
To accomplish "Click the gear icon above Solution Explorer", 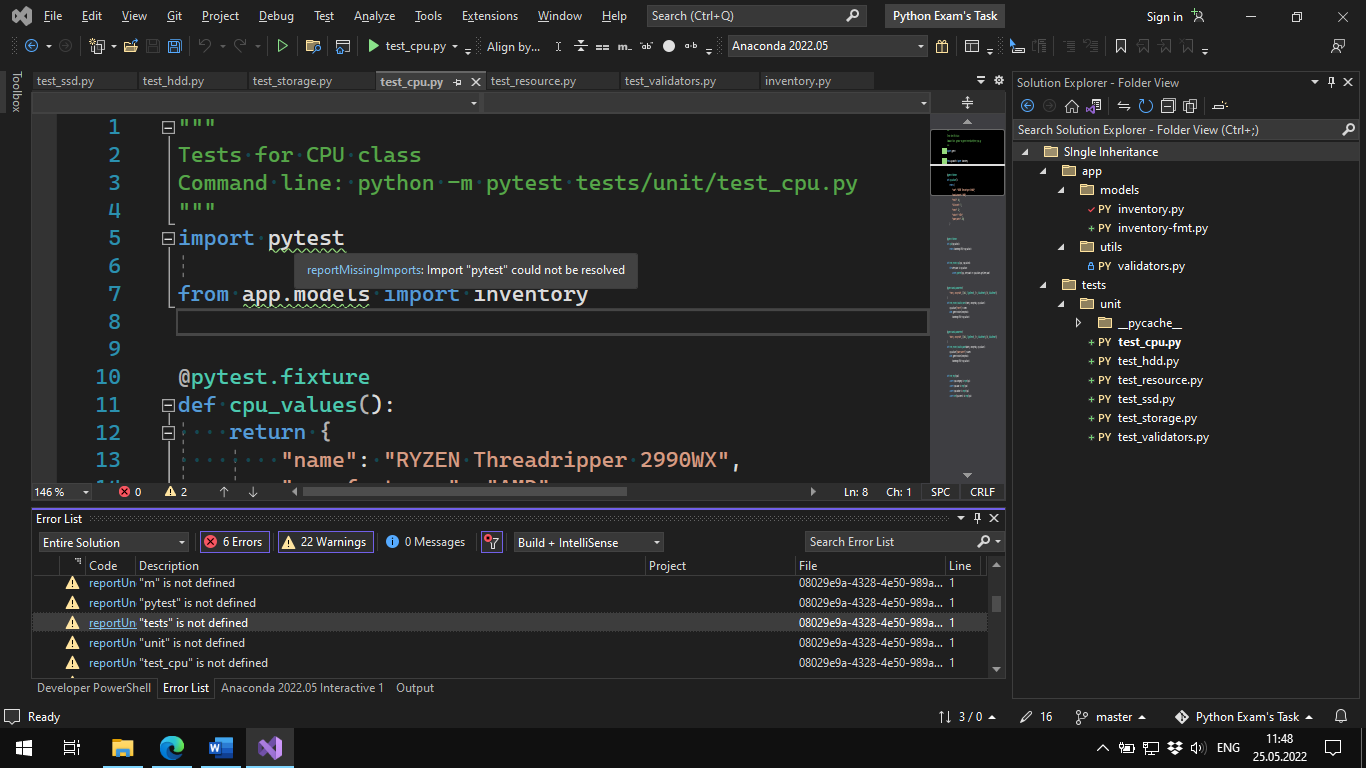I will pyautogui.click(x=998, y=82).
